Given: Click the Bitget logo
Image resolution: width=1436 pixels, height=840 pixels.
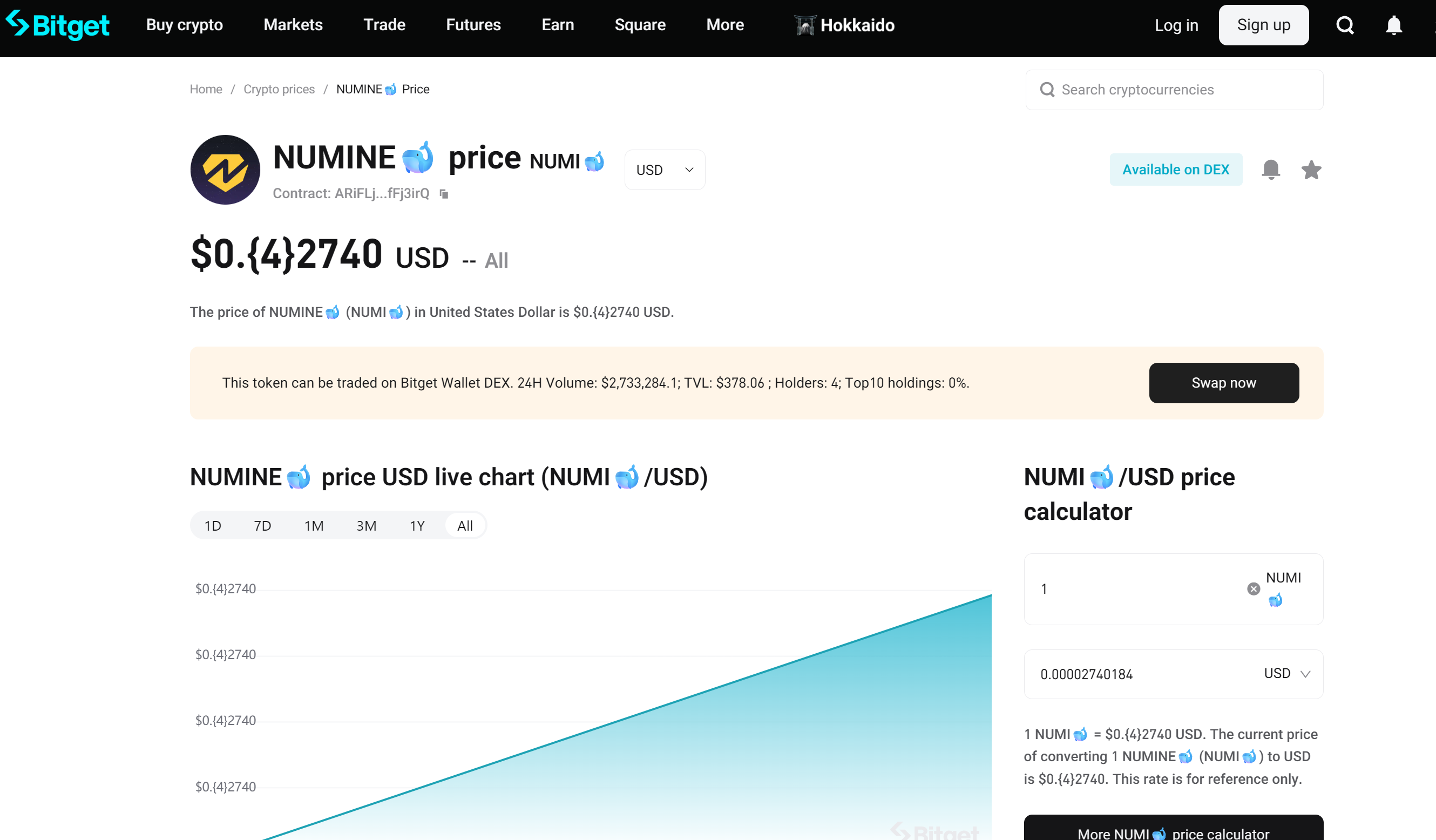Looking at the screenshot, I should pyautogui.click(x=58, y=25).
